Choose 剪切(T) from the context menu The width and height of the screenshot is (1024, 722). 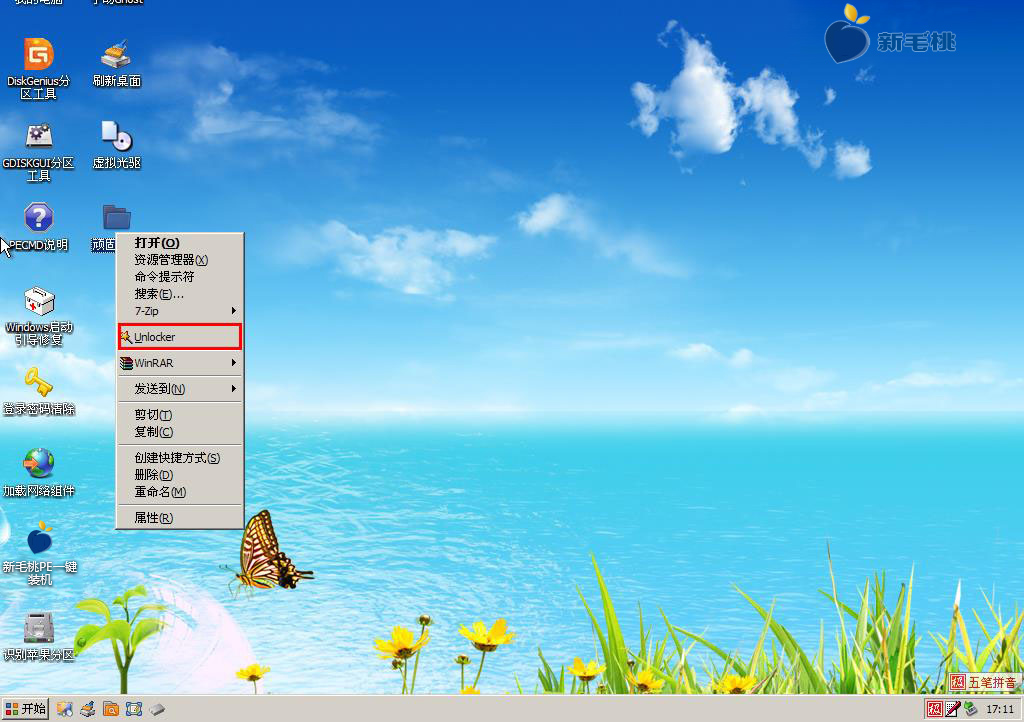(x=180, y=415)
